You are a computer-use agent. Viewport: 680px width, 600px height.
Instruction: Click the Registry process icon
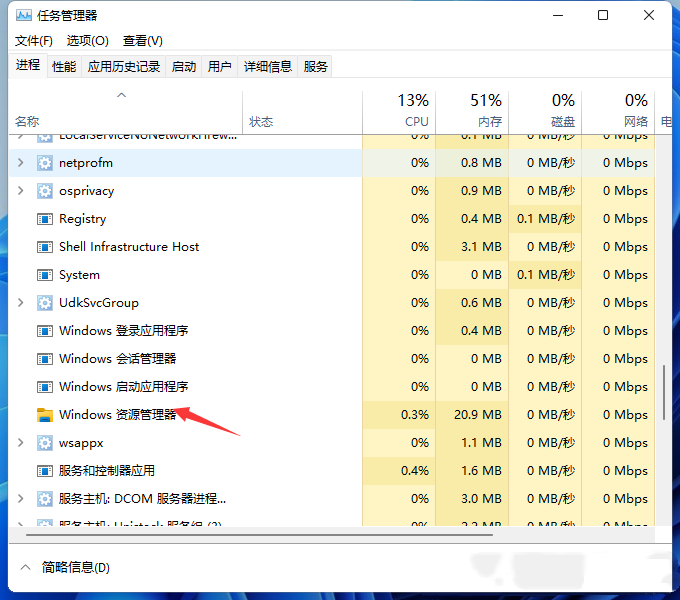pyautogui.click(x=45, y=219)
